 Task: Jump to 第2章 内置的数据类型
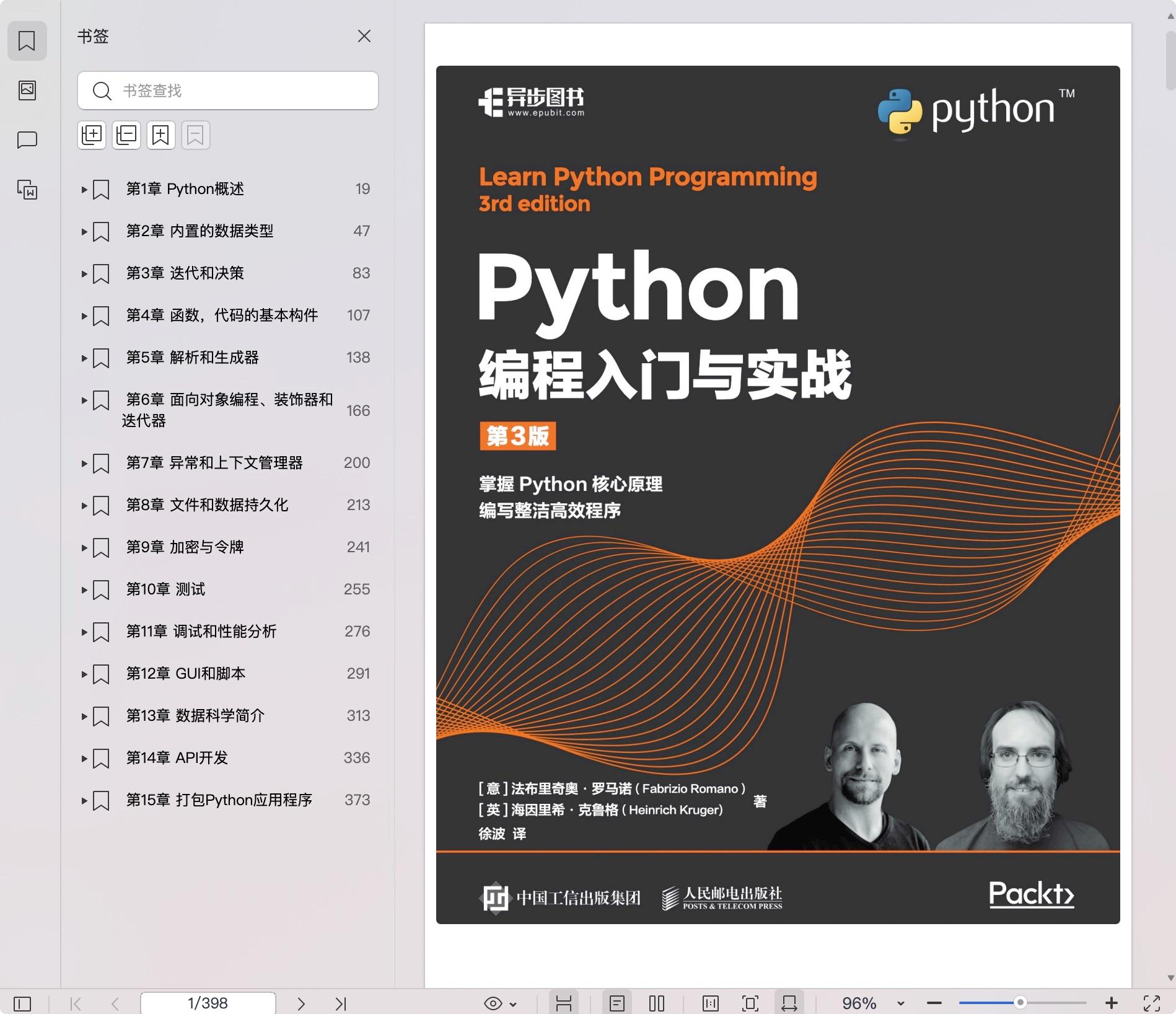coord(200,231)
